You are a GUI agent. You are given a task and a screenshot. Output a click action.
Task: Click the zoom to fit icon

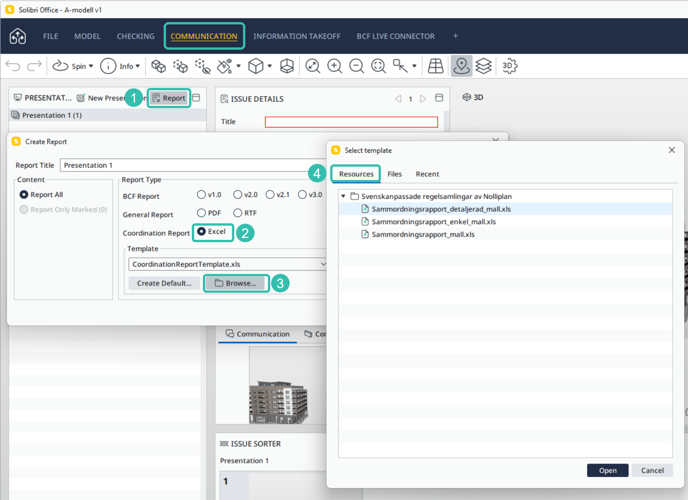click(312, 66)
